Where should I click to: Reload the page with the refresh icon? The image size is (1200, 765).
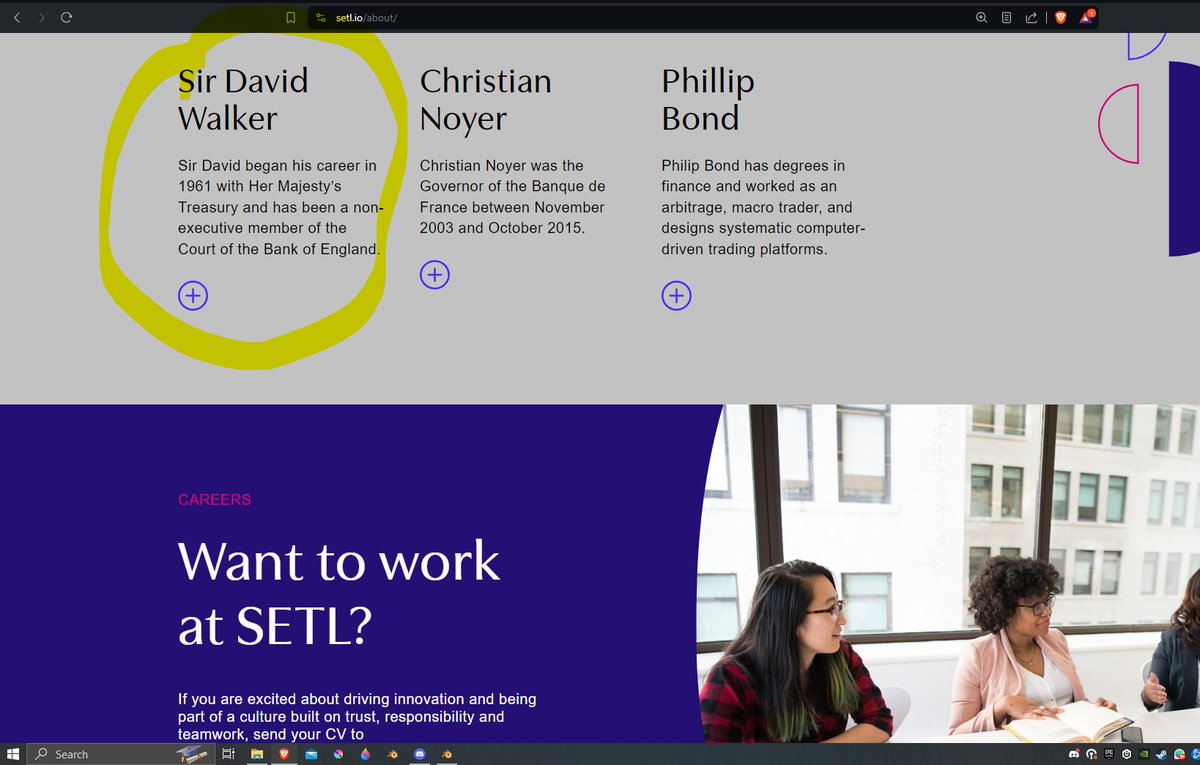point(66,17)
